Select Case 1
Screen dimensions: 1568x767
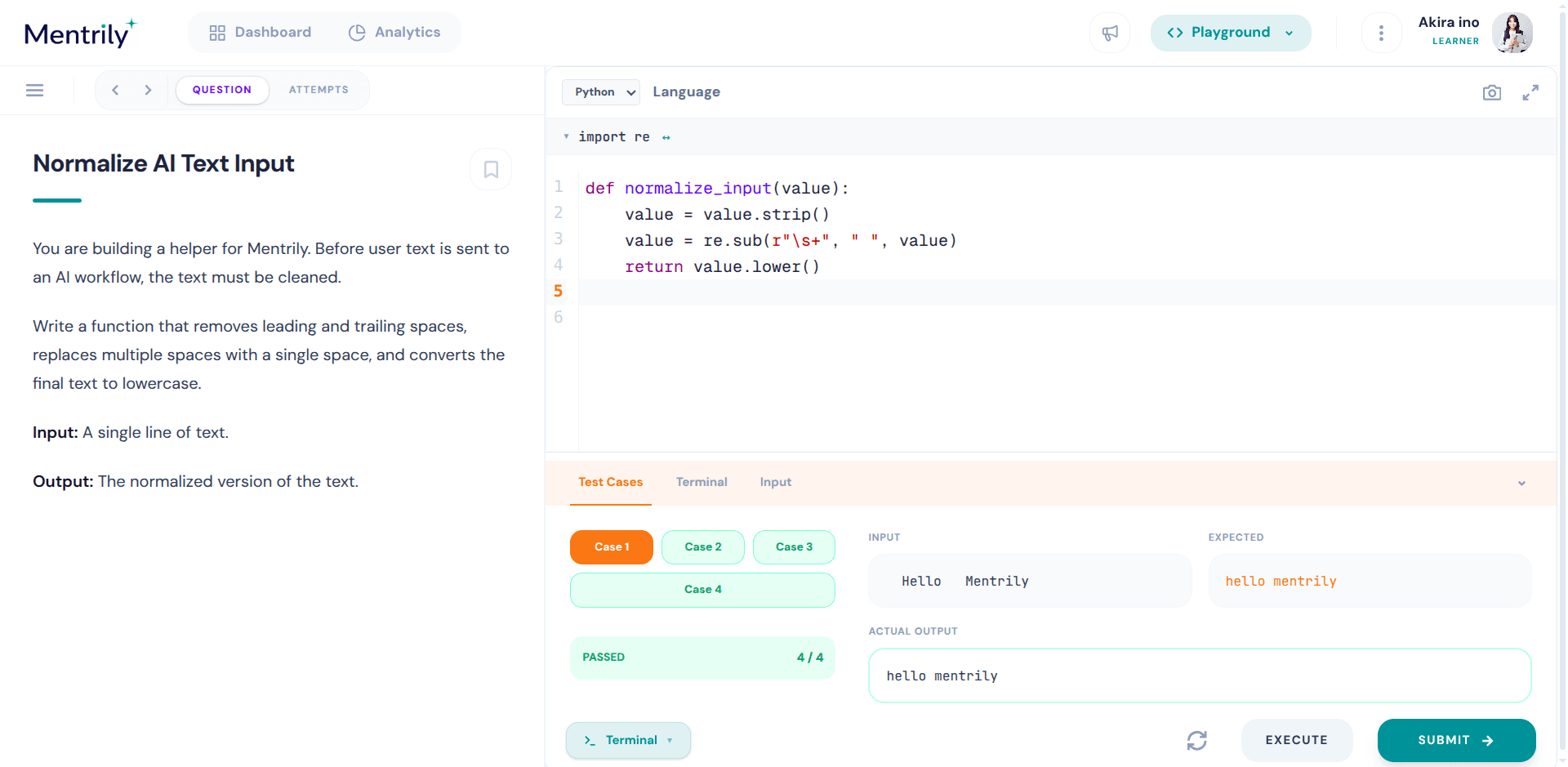tap(612, 547)
